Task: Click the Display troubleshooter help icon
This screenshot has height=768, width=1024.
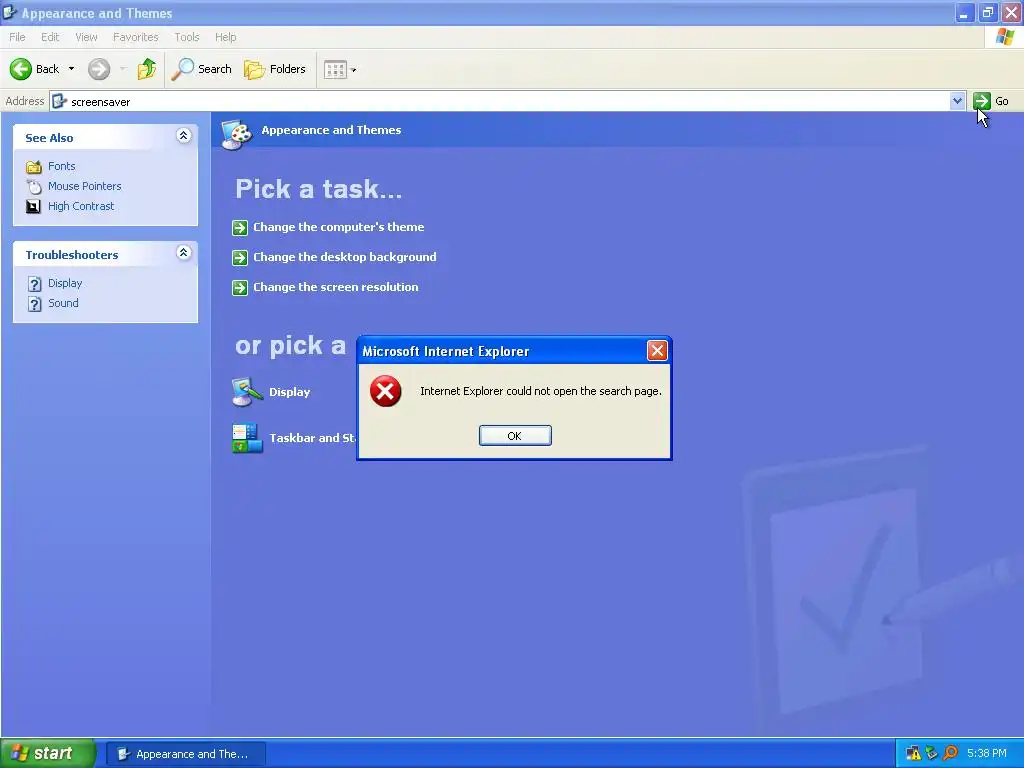Action: tap(35, 284)
